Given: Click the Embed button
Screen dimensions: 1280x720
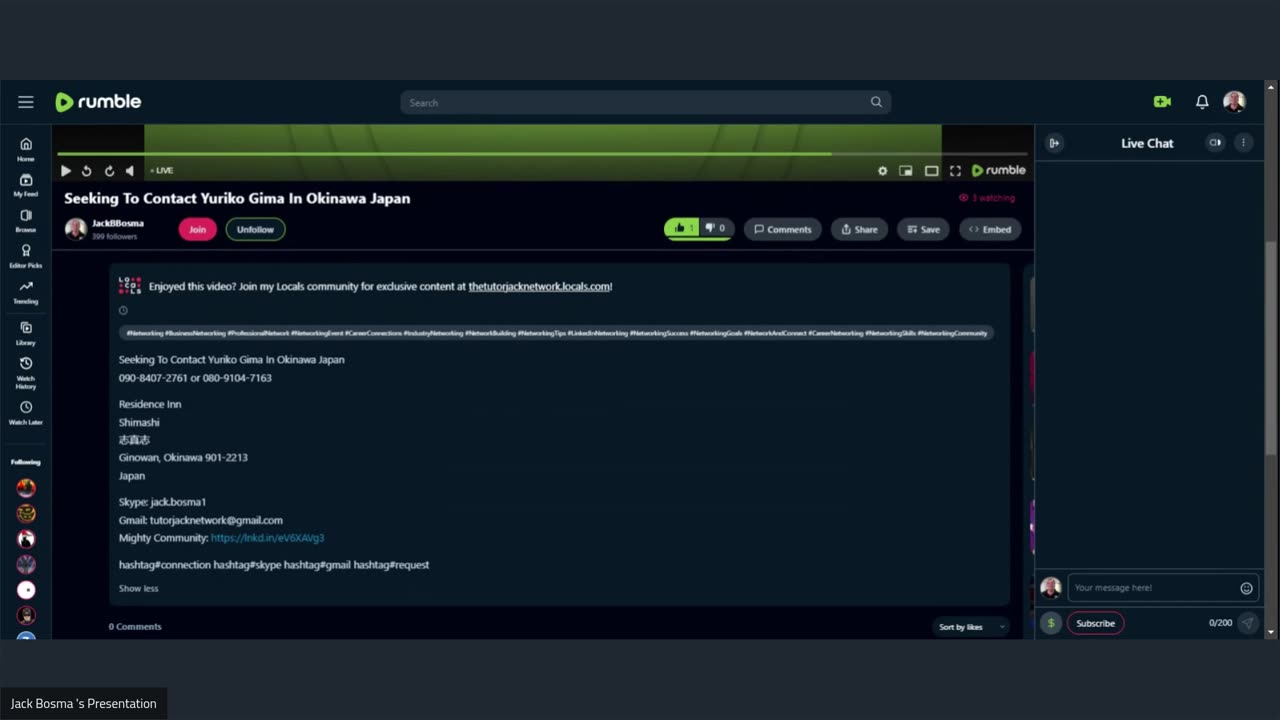Looking at the screenshot, I should tap(990, 229).
